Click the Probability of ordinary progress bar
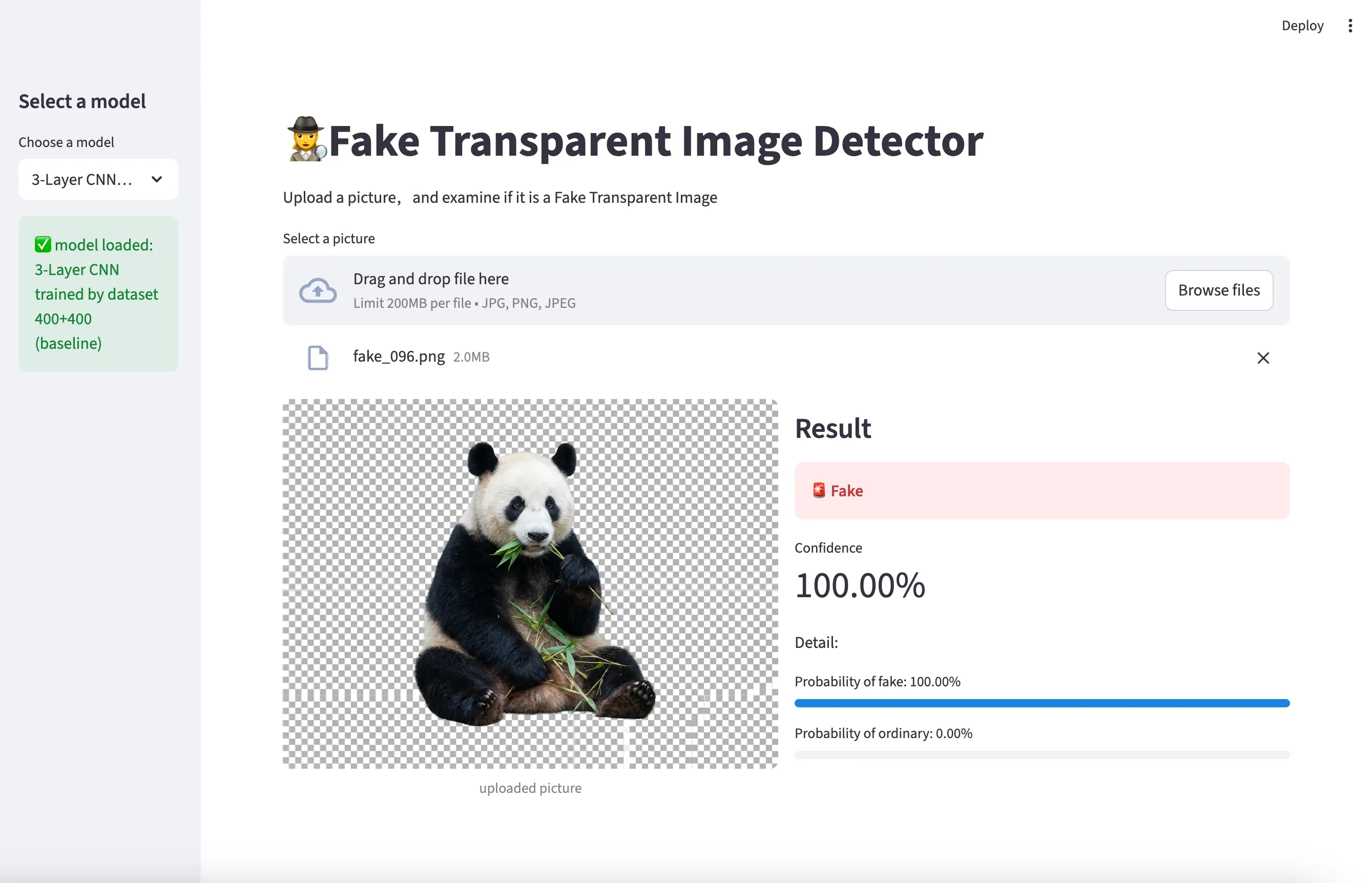 click(1041, 754)
